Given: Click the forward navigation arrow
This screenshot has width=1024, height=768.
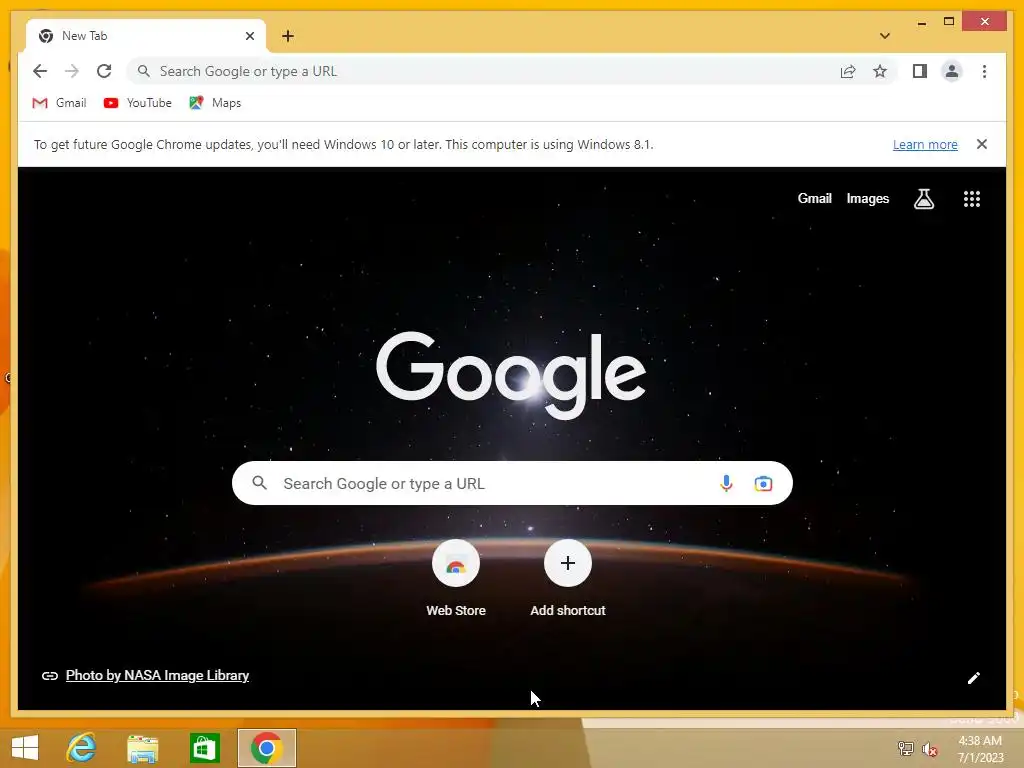Looking at the screenshot, I should (x=72, y=71).
